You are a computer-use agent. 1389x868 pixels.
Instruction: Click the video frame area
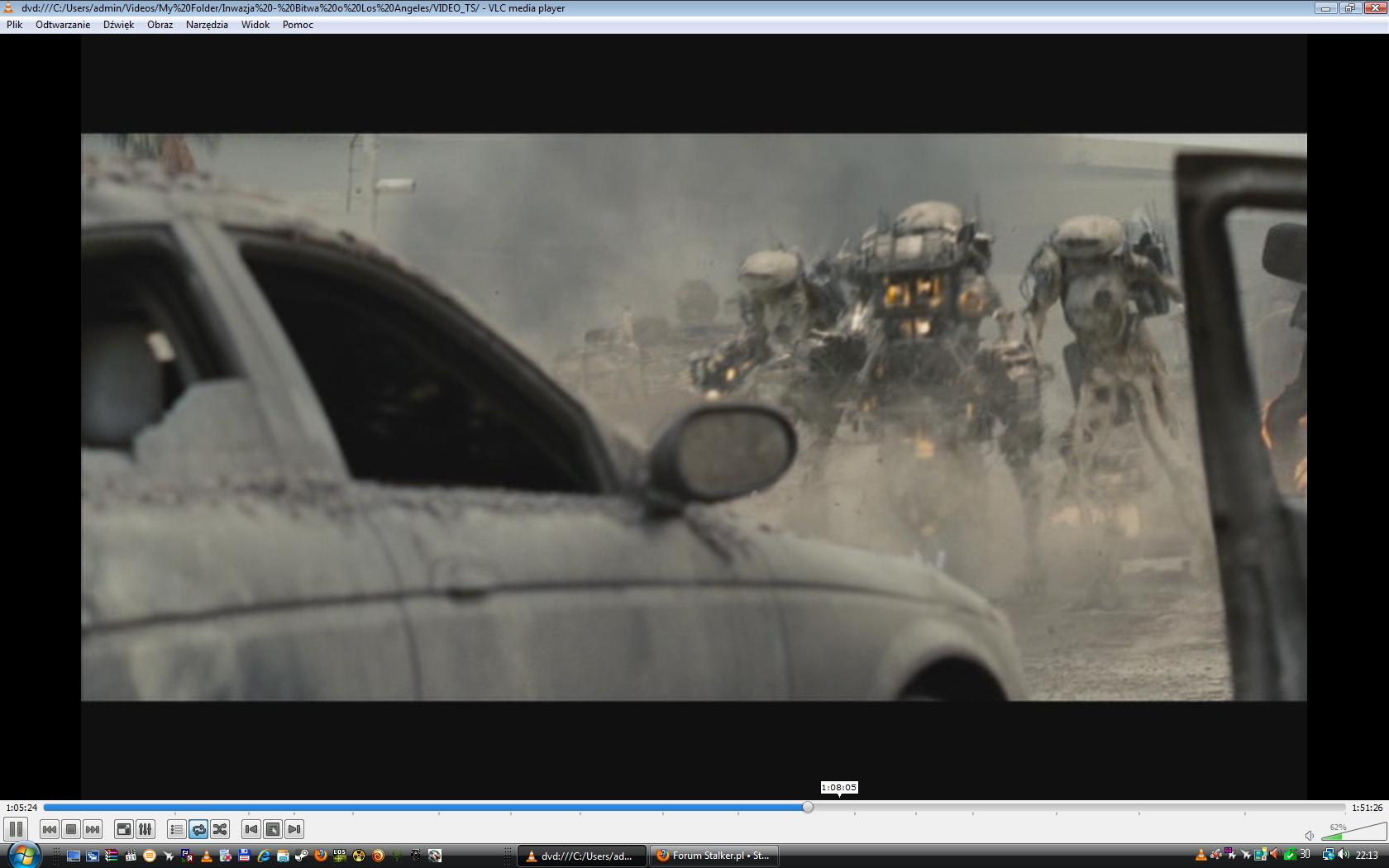[694, 417]
